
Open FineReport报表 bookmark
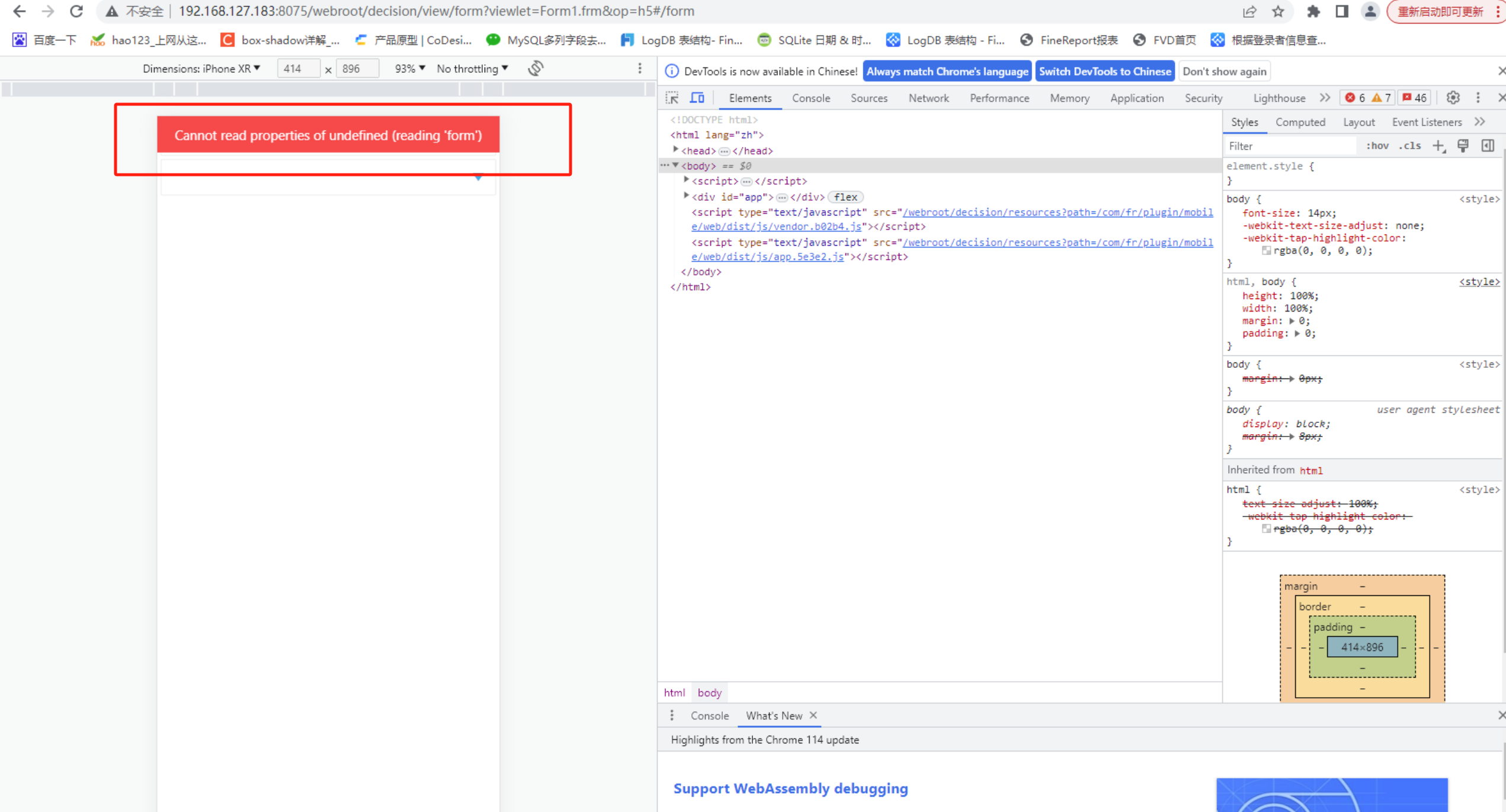pyautogui.click(x=1069, y=40)
